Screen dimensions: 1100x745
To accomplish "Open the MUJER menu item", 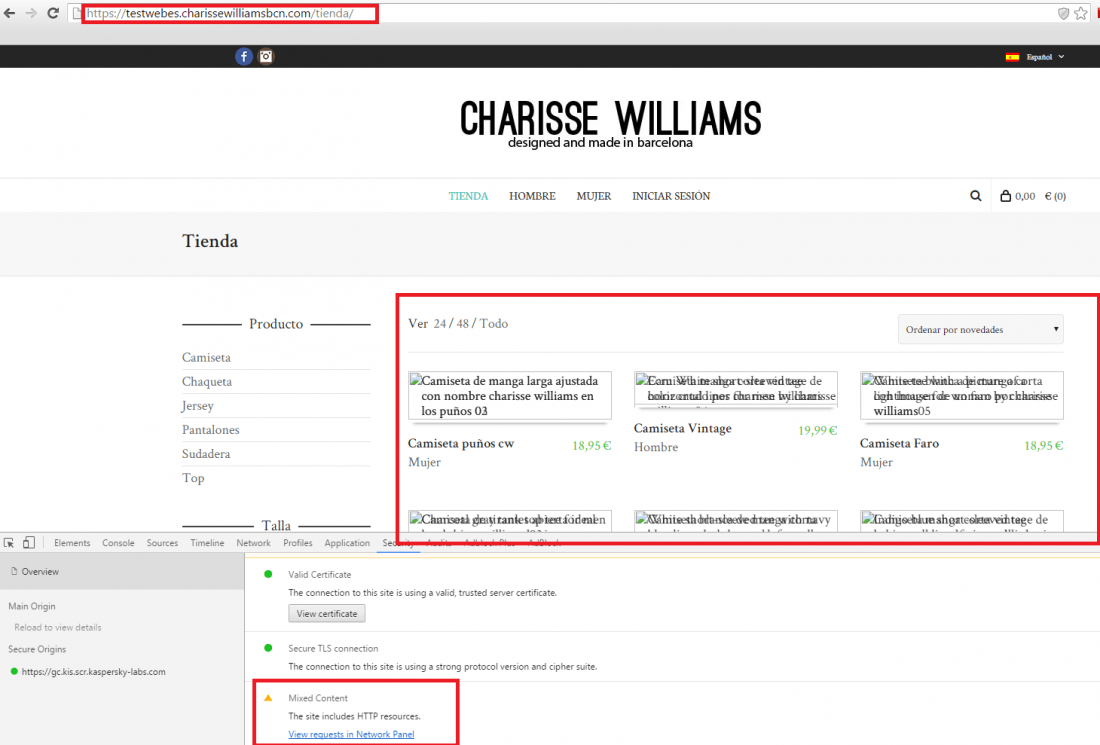I will point(593,196).
